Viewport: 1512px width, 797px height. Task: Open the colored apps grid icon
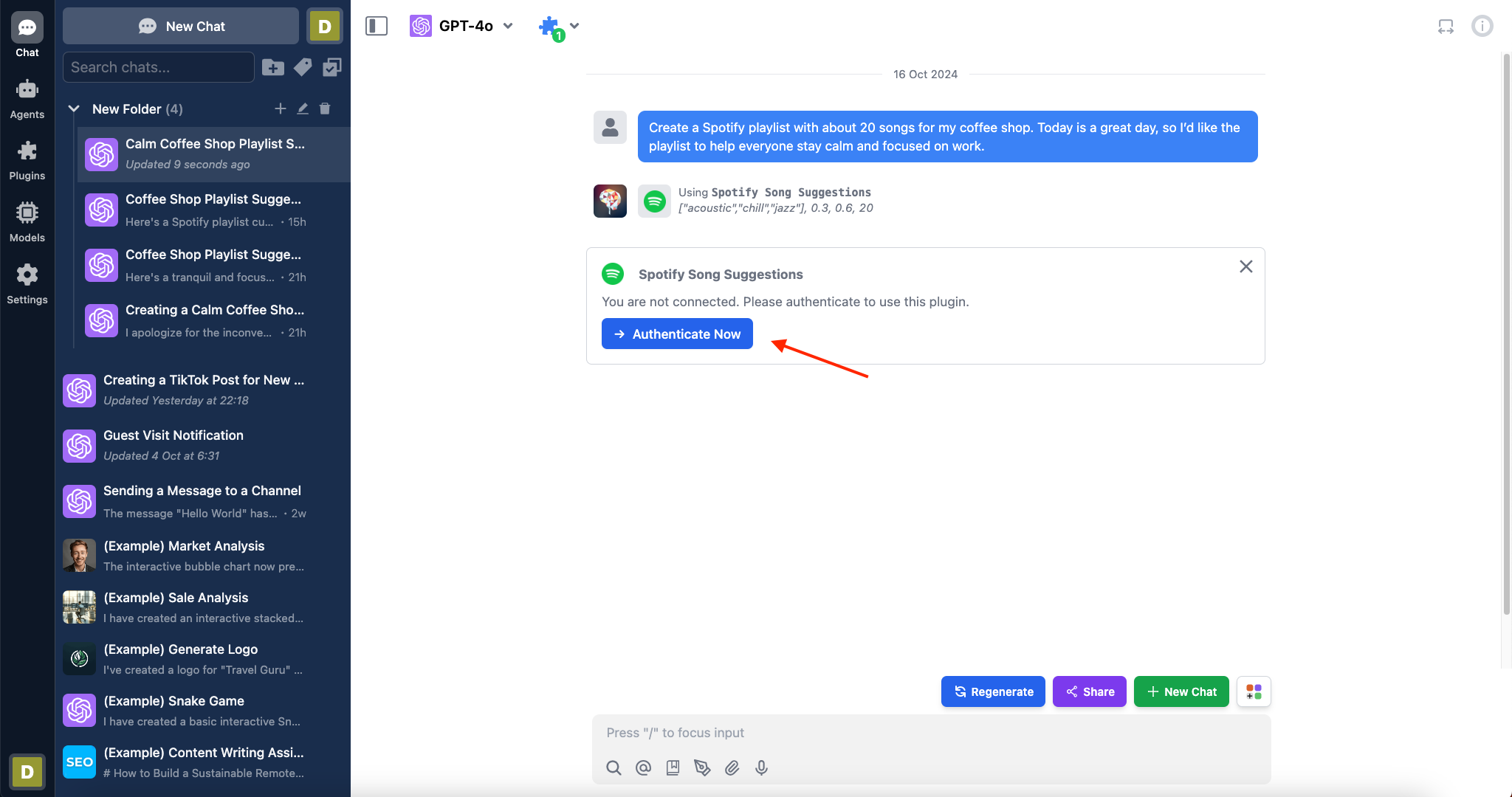1254,691
